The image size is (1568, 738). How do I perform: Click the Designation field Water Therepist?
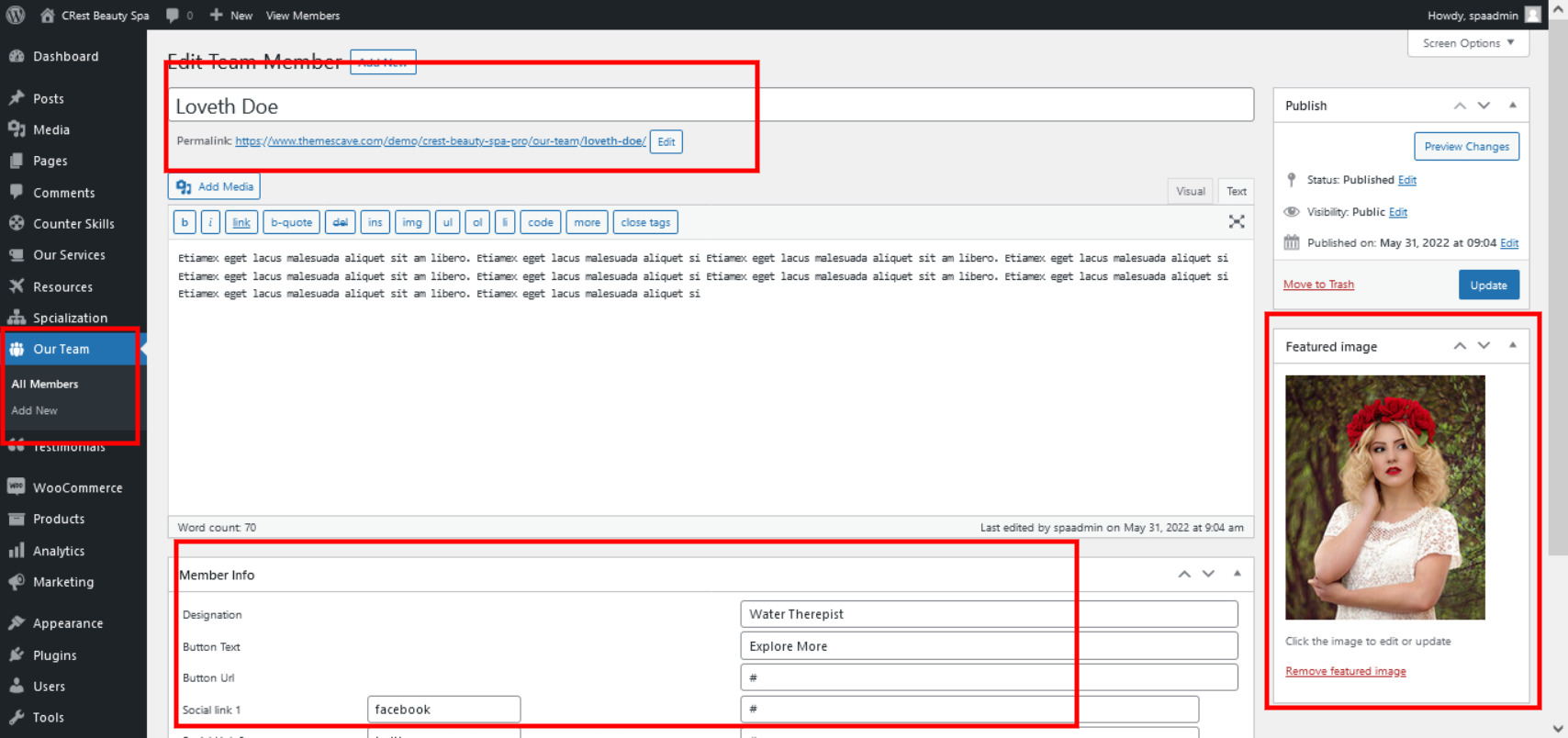tap(989, 614)
